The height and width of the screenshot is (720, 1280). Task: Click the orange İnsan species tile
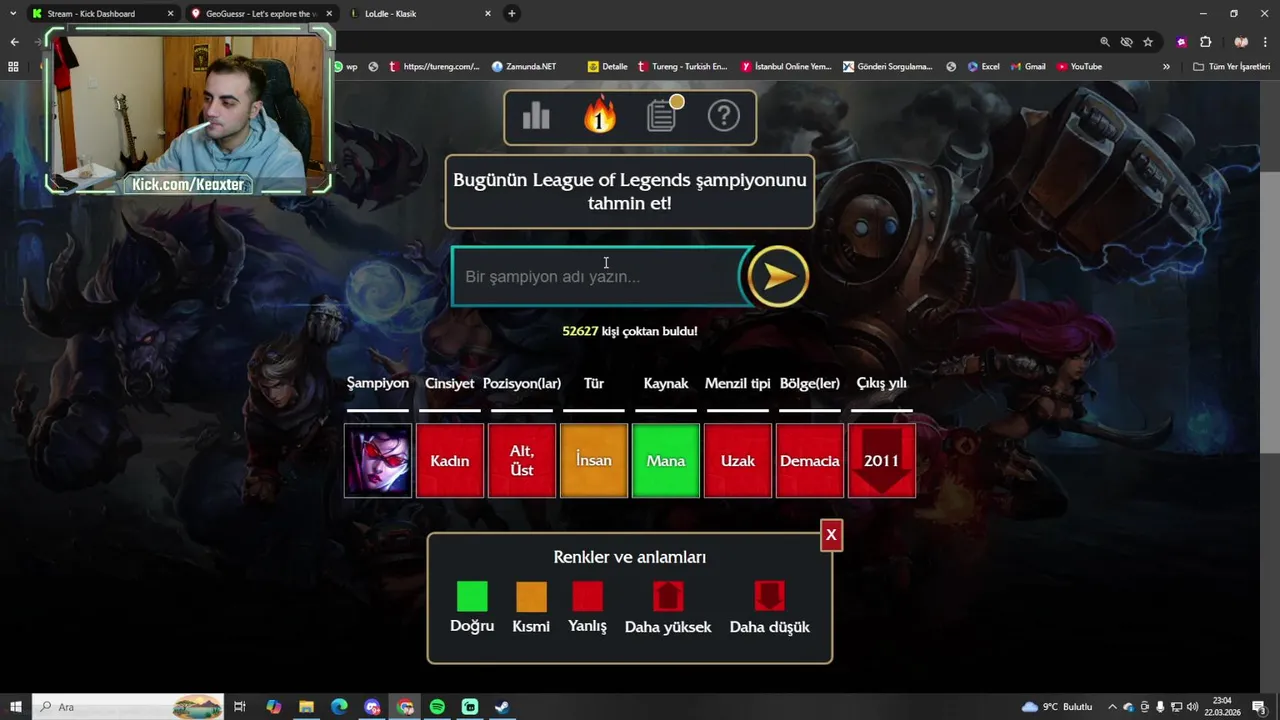click(594, 461)
